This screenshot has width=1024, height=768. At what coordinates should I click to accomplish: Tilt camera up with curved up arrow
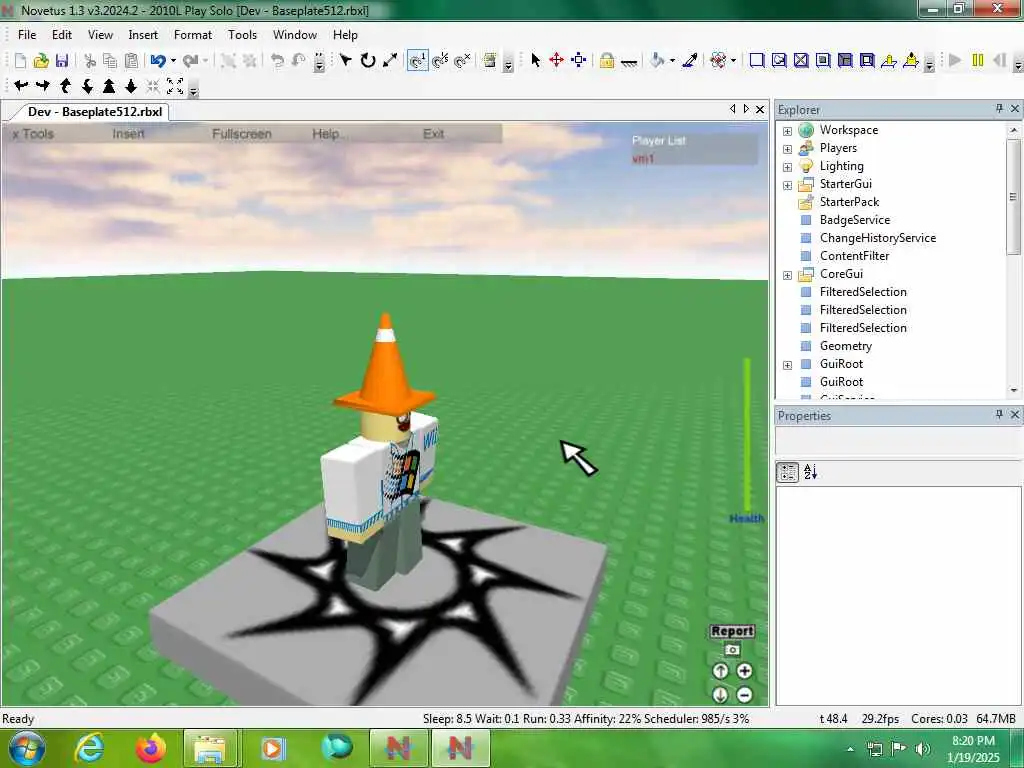coord(65,86)
